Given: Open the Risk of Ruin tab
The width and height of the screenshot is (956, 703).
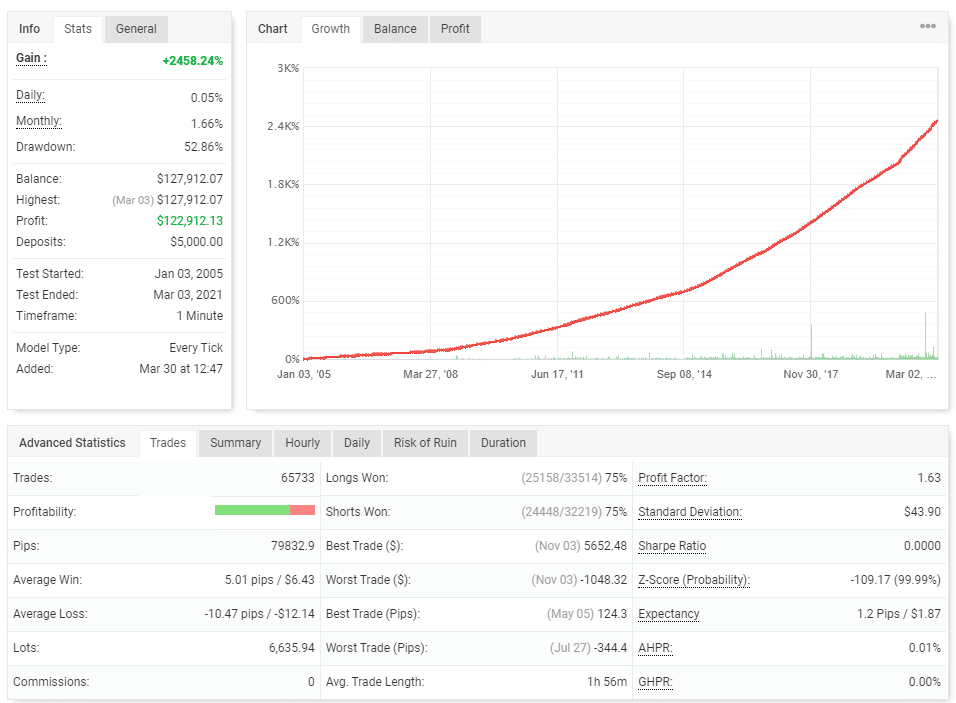Looking at the screenshot, I should (425, 443).
